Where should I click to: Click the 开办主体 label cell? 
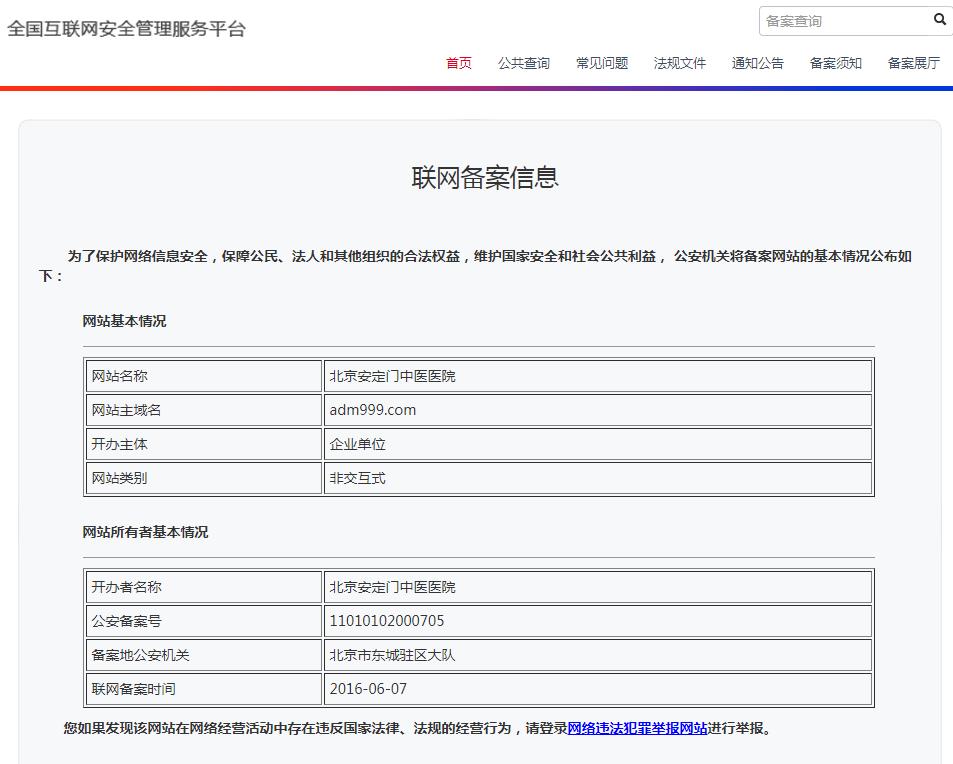tap(204, 444)
